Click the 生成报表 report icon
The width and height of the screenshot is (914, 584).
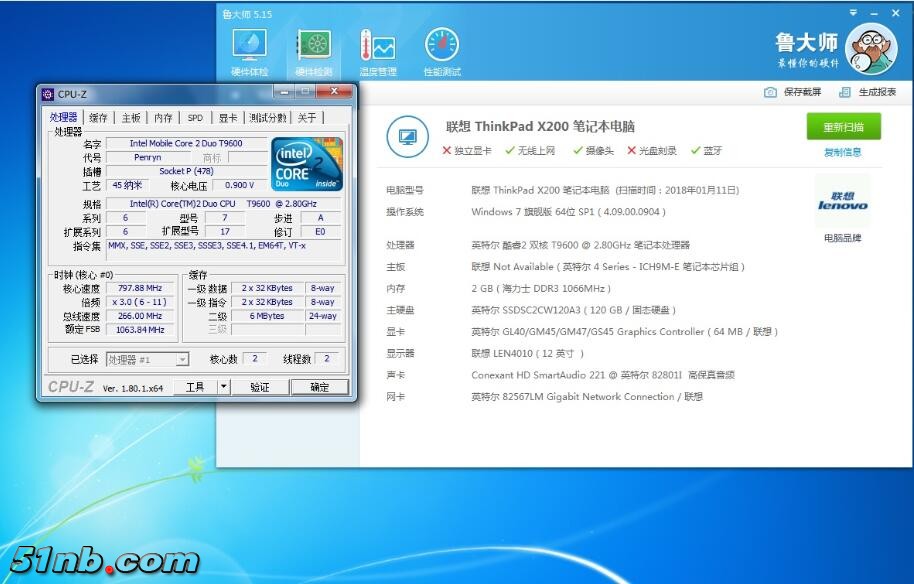[x=845, y=92]
